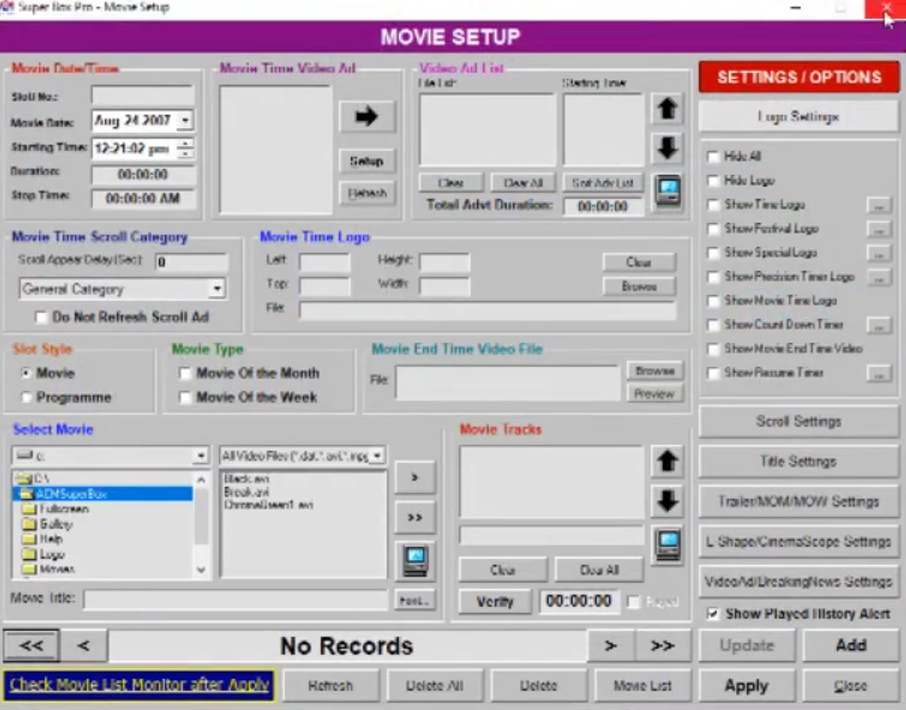Select the Gallery folder in the tree
906x710 pixels.
point(56,524)
